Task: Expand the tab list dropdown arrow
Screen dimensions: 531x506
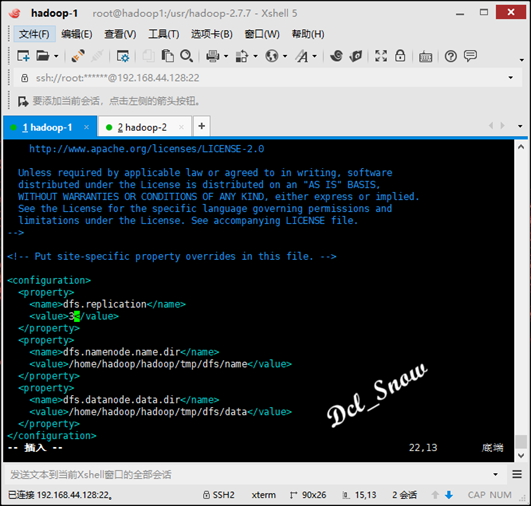Action: 520,126
